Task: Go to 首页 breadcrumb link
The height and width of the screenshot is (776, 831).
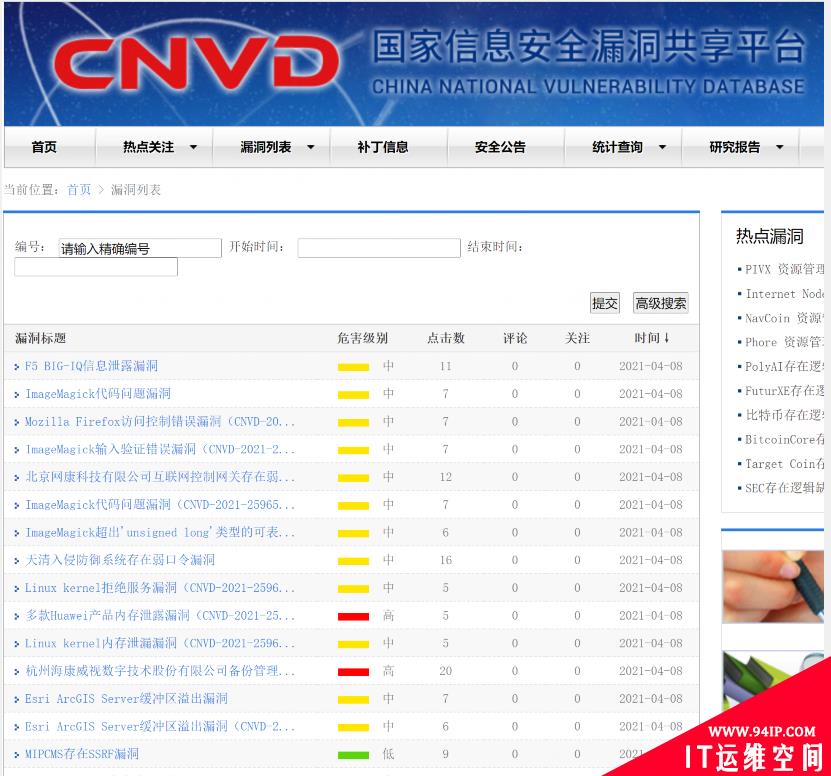Action: [x=79, y=189]
